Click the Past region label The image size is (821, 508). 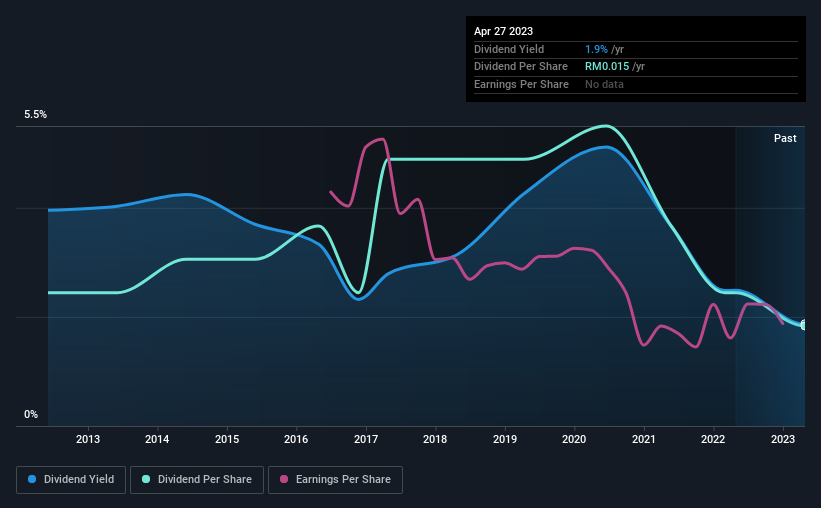click(x=785, y=138)
